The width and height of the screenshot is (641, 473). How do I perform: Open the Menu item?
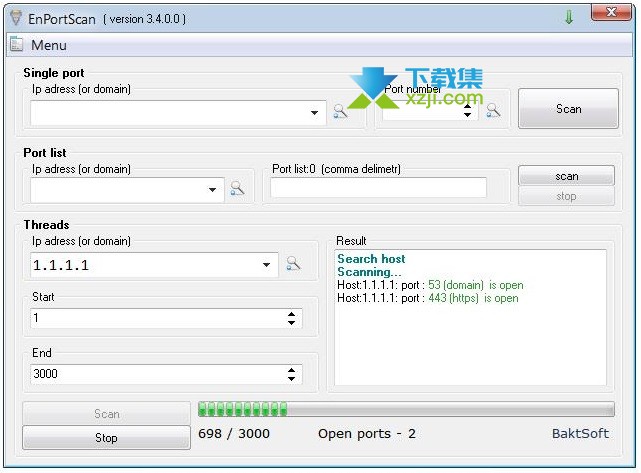pos(48,45)
